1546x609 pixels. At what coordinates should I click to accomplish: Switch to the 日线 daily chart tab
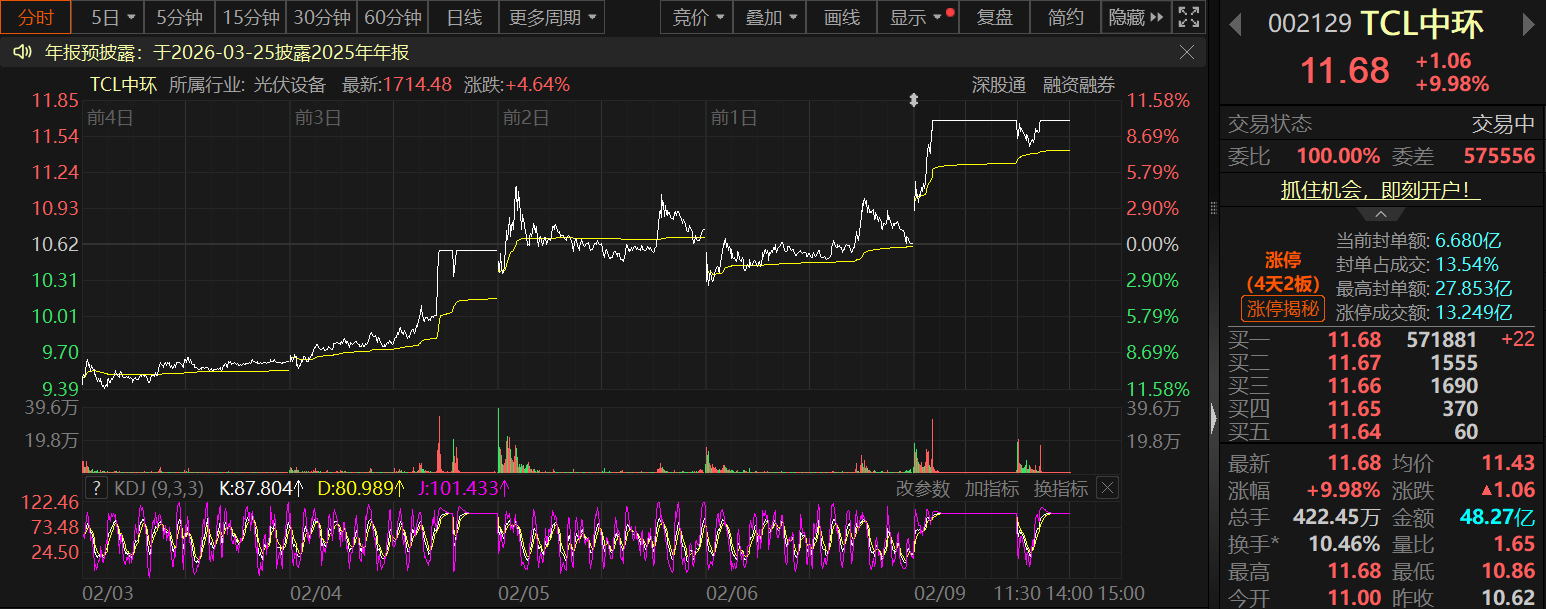click(463, 17)
